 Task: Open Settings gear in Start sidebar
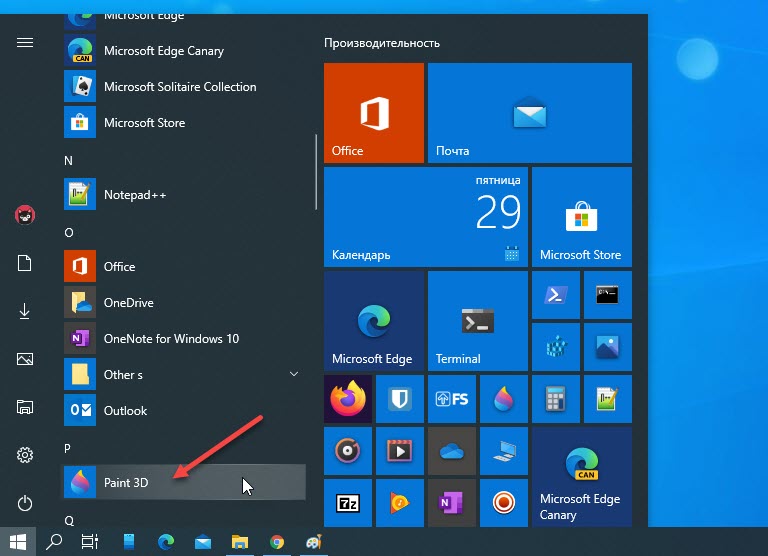(25, 455)
